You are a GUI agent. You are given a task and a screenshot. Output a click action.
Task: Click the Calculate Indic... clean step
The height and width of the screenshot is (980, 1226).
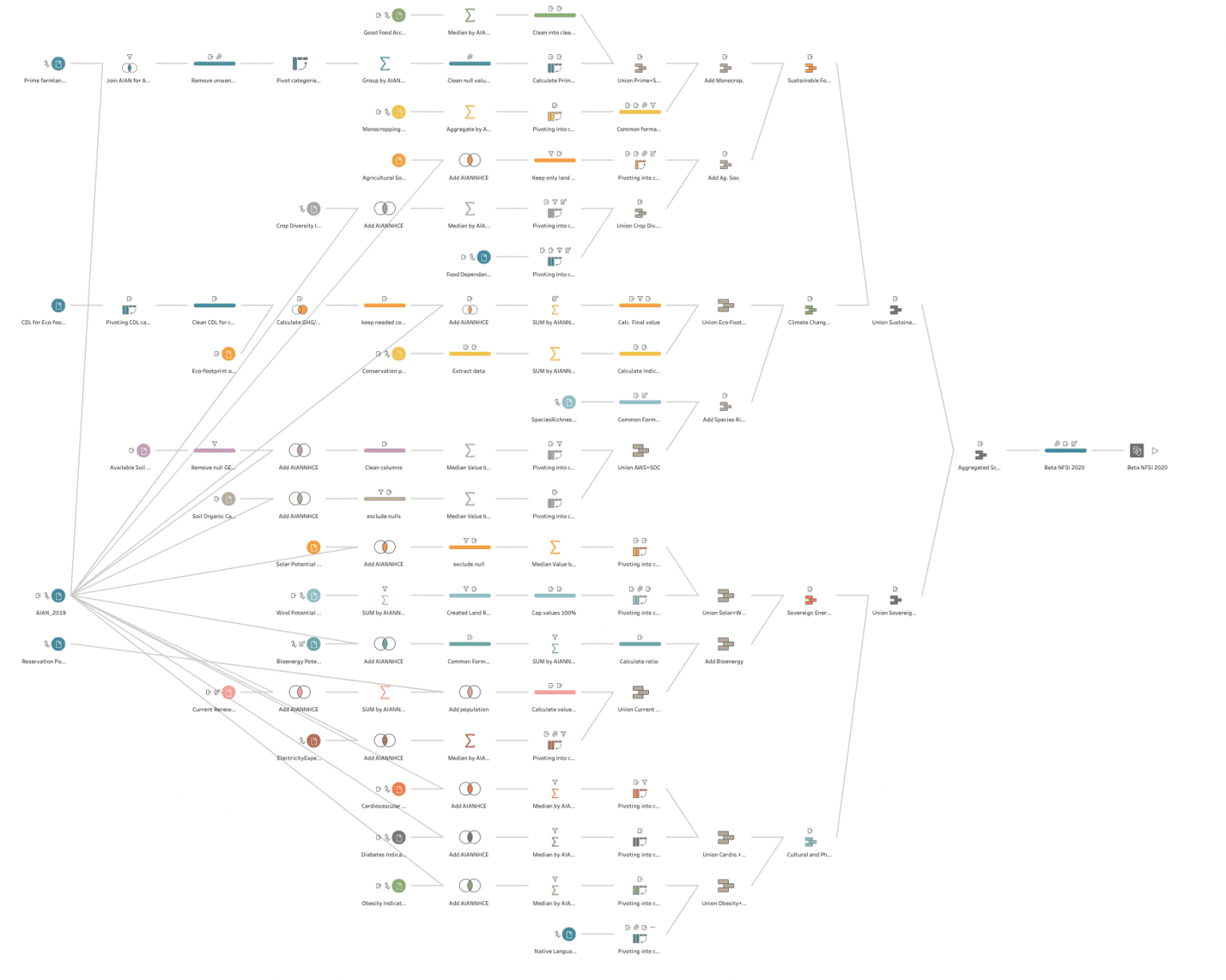tap(640, 354)
